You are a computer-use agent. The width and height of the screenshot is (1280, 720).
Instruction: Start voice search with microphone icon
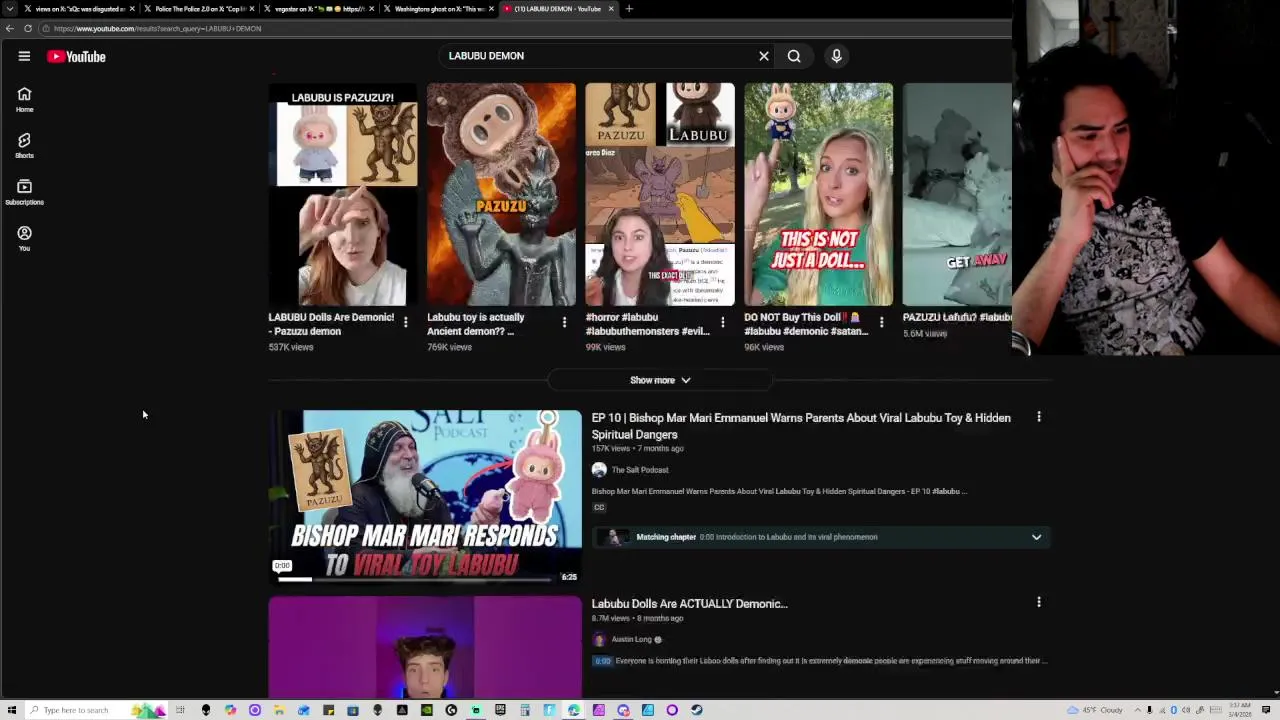[x=836, y=56]
